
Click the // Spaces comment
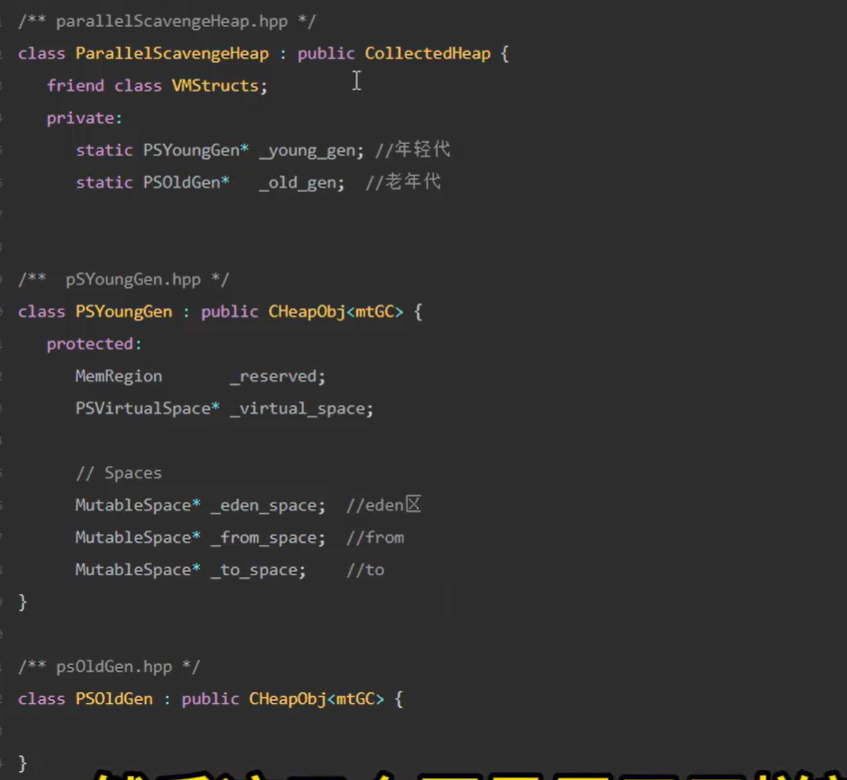point(118,473)
